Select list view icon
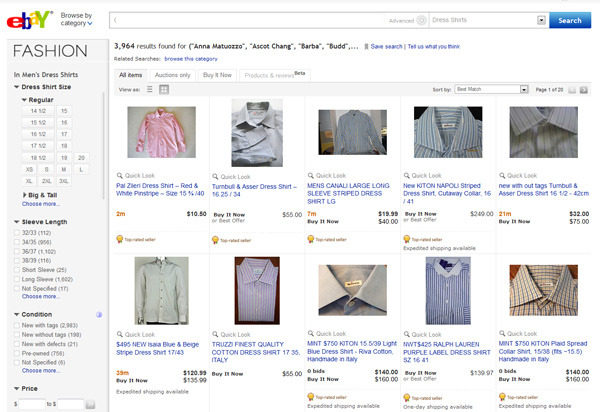The image size is (600, 412). pyautogui.click(x=150, y=89)
